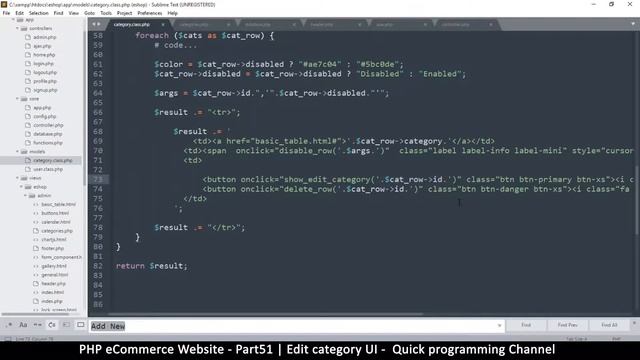Viewport: 640px width, 360px height.
Task: Open chartjs.html in sidebar
Action: [54, 240]
